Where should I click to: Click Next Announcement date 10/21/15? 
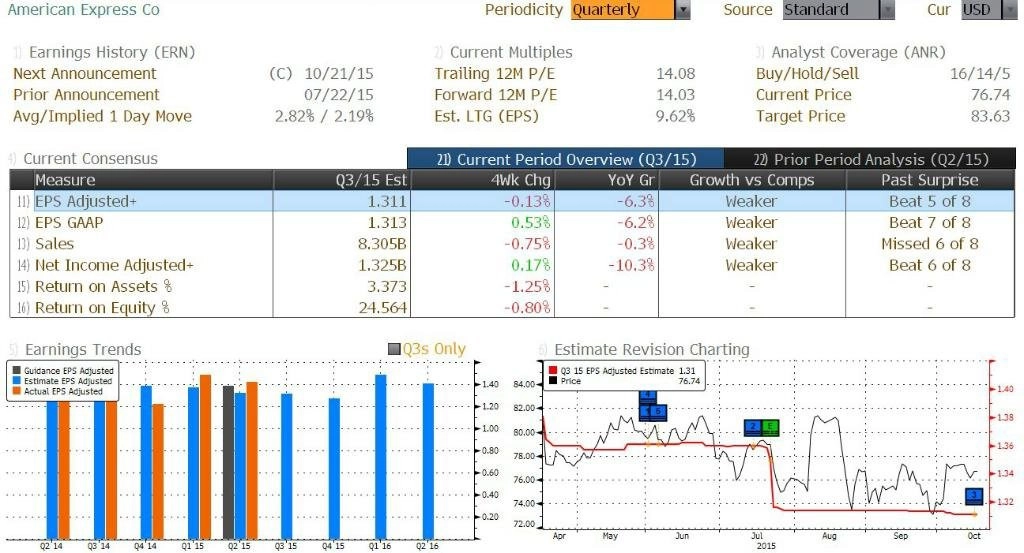tap(339, 74)
